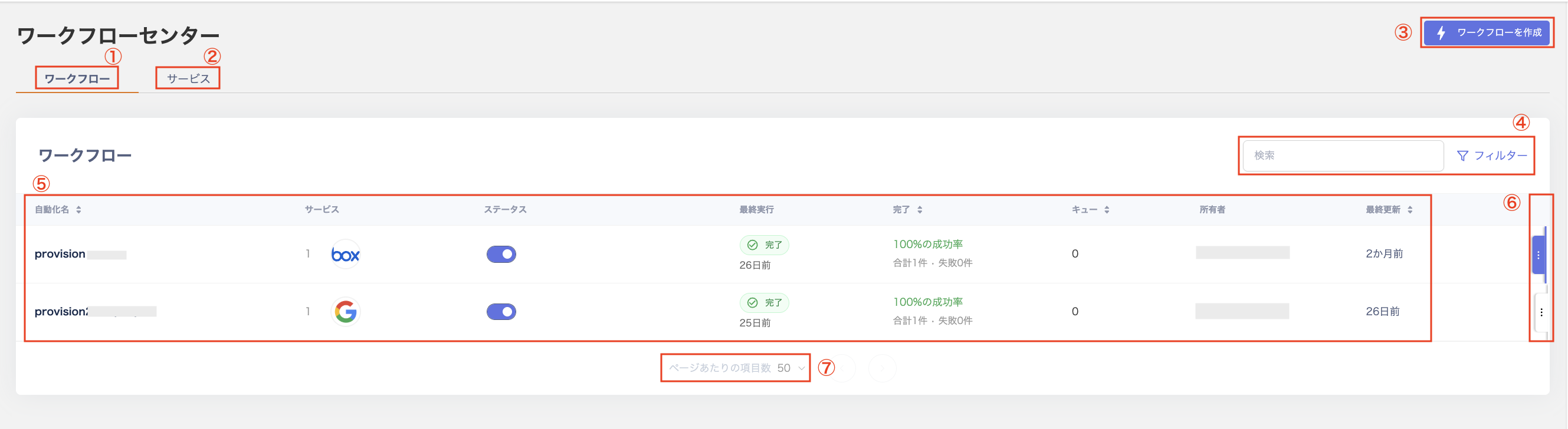1568x429 pixels.
Task: Open the three-dot menu for the Box workflow
Action: point(1538,255)
